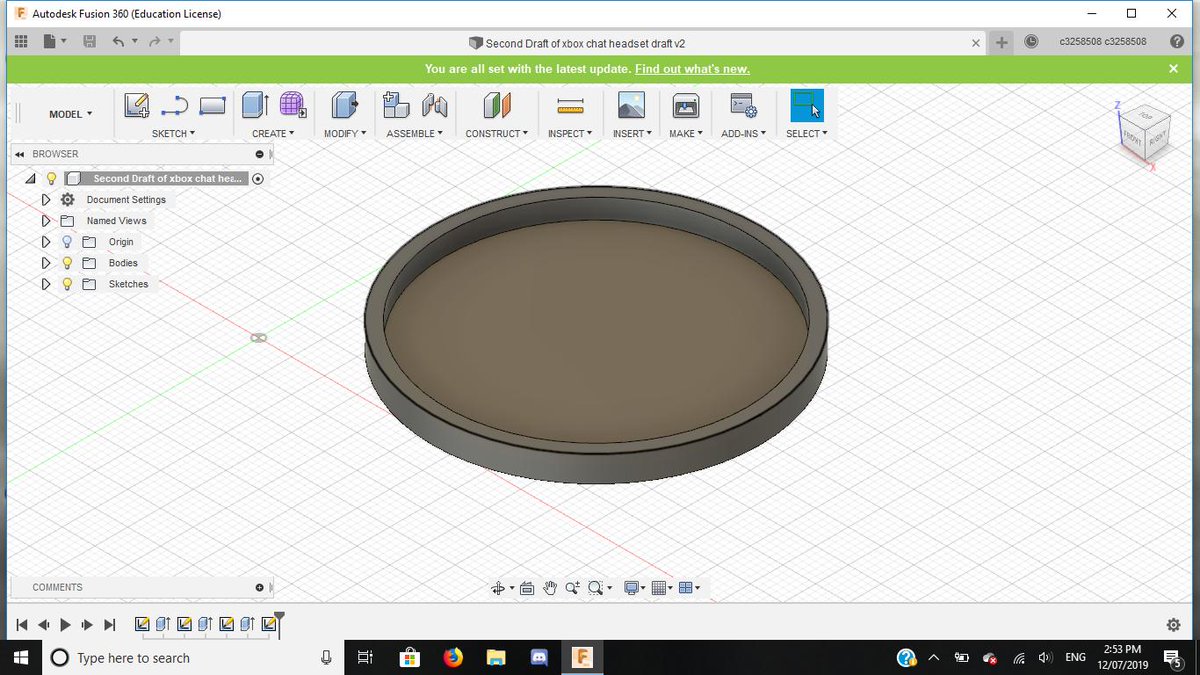Image resolution: width=1200 pixels, height=675 pixels.
Task: Expand the Named Views node
Action: [45, 221]
